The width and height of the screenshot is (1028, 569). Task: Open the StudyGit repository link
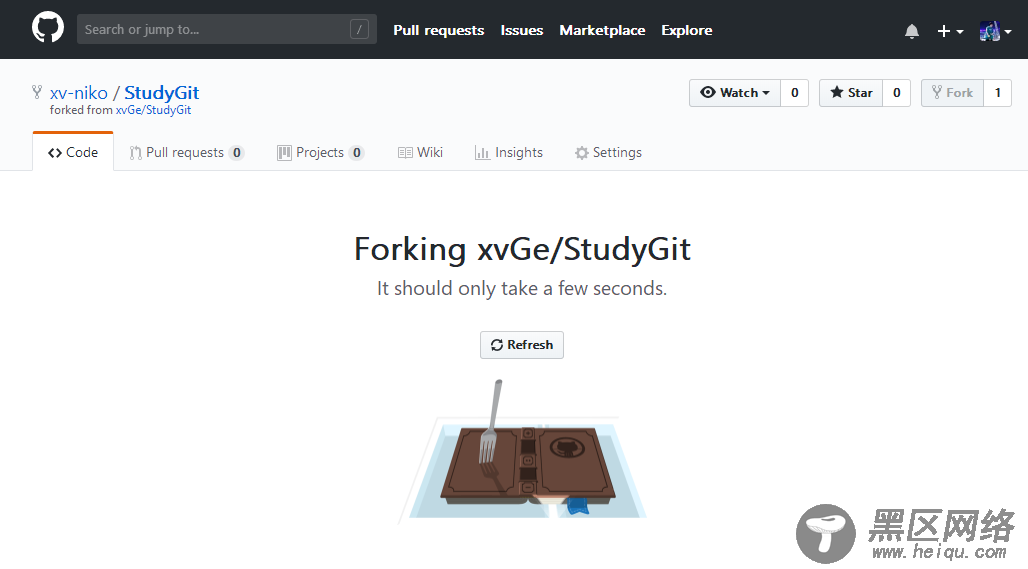[161, 93]
